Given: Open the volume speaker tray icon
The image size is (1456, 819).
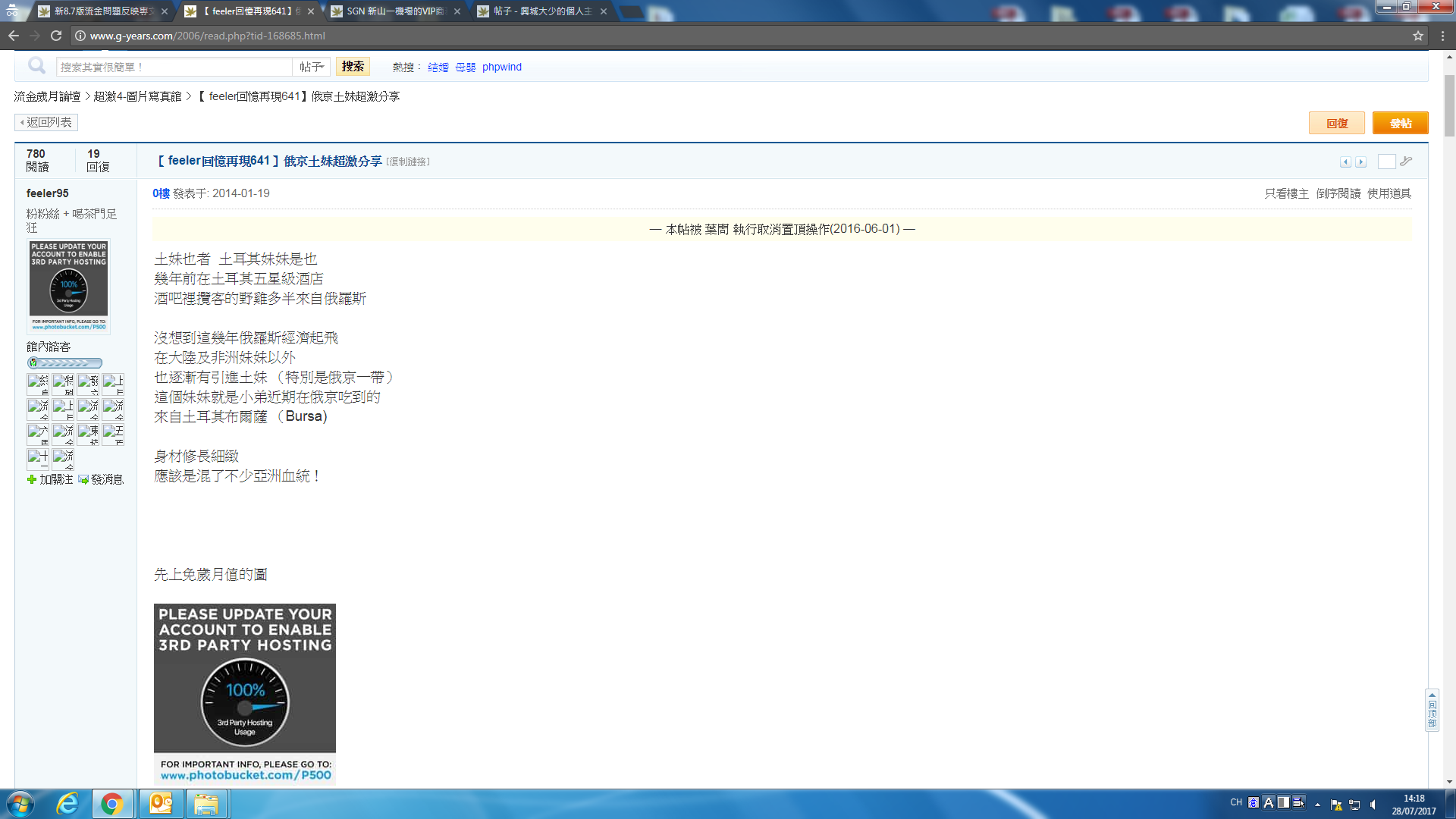Looking at the screenshot, I should (x=1373, y=805).
